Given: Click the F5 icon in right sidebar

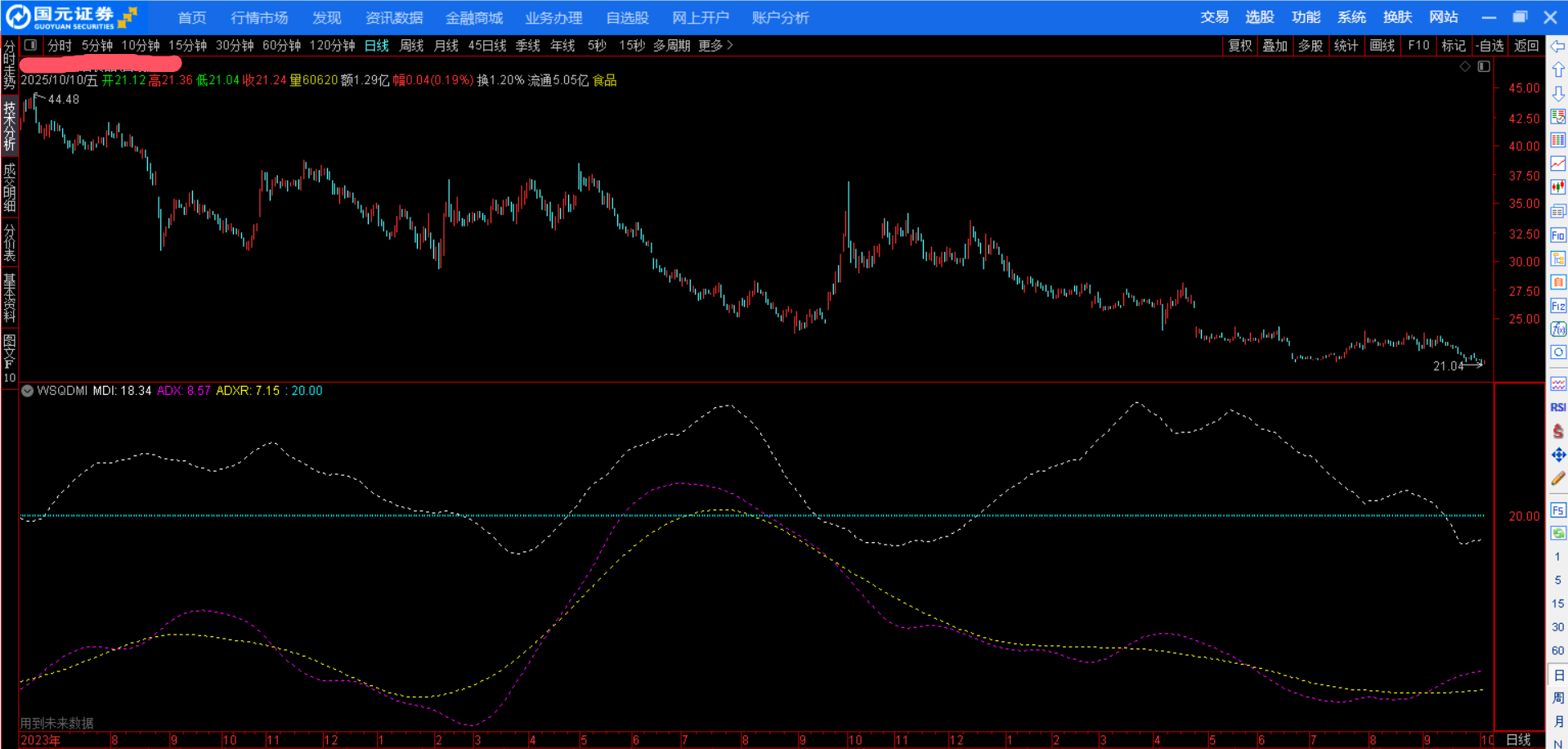Looking at the screenshot, I should (x=1557, y=510).
